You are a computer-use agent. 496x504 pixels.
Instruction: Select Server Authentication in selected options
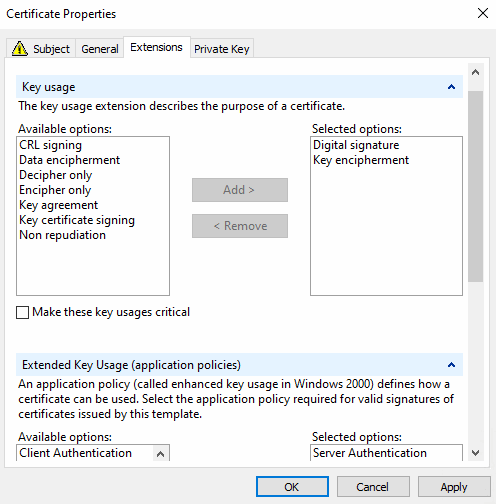(370, 453)
